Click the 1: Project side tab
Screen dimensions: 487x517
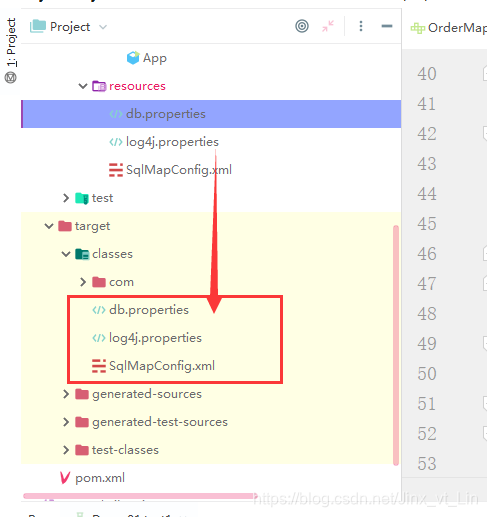pyautogui.click(x=11, y=42)
